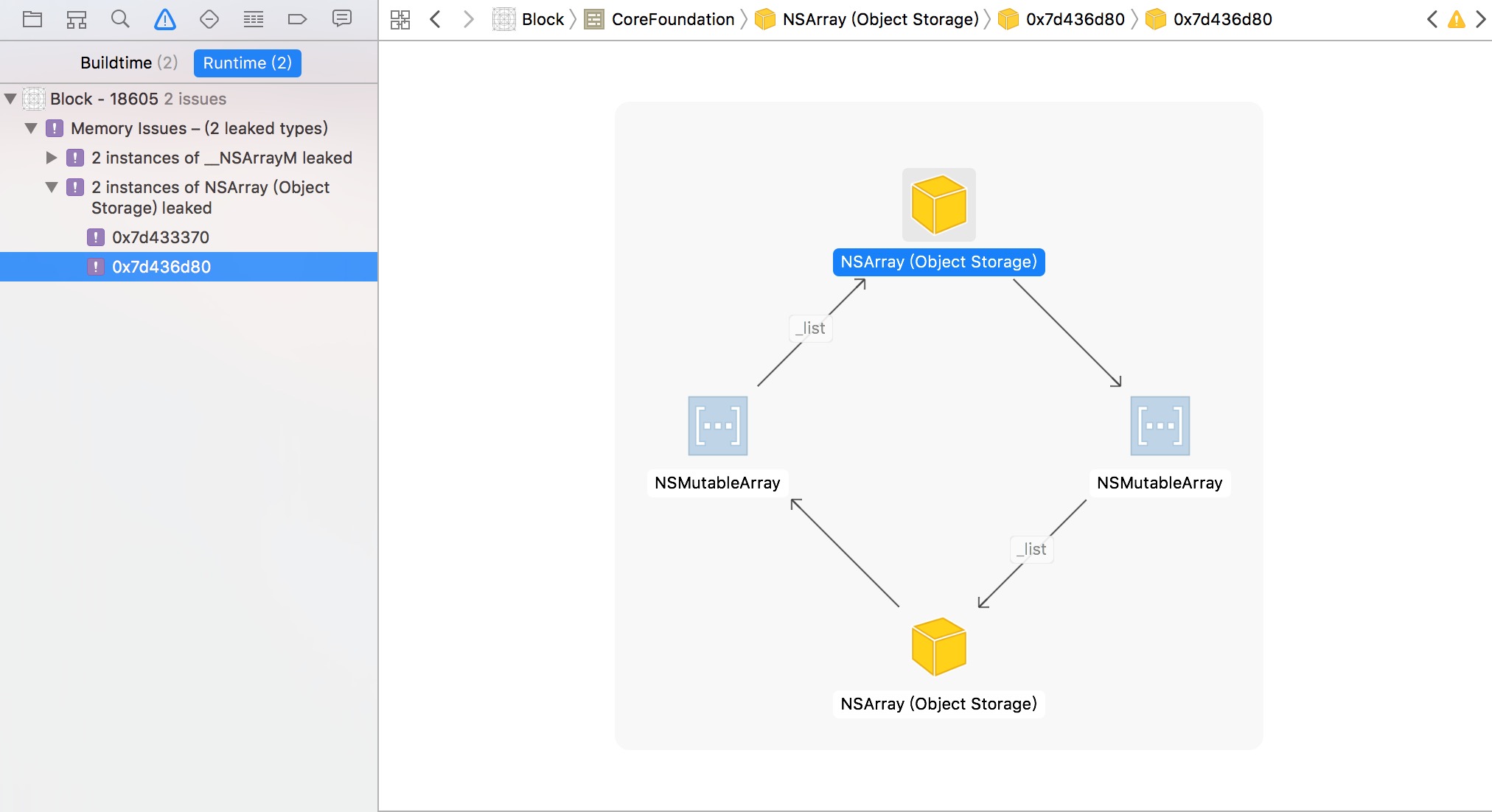Select the left NSMutableArray graph node
This screenshot has height=812, width=1492.
coord(717,427)
